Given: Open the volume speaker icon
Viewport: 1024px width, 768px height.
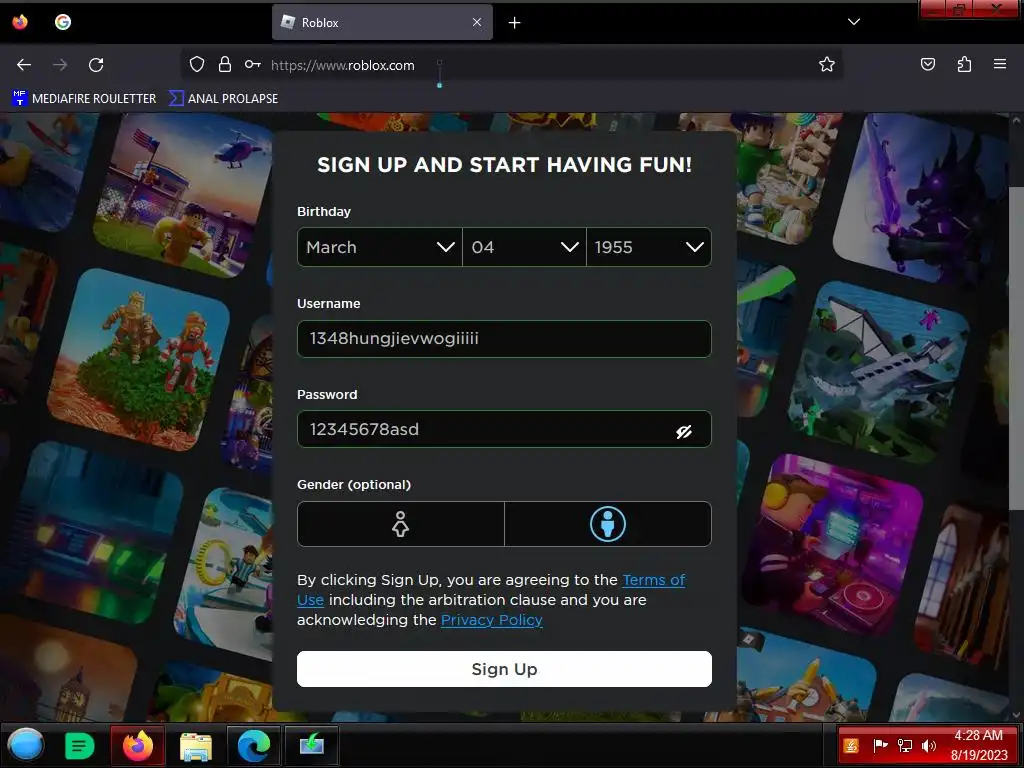Looking at the screenshot, I should 928,745.
